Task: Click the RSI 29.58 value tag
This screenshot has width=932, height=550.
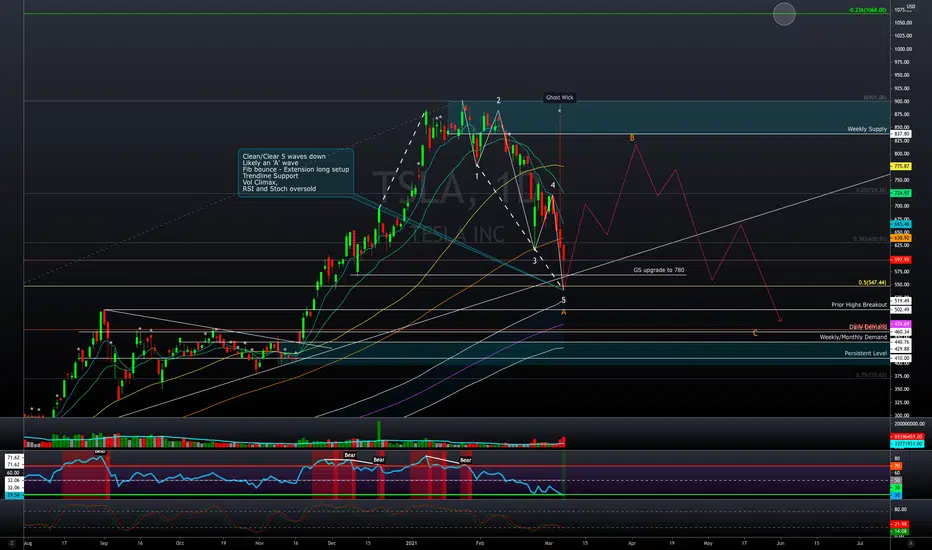Action: click(12, 495)
